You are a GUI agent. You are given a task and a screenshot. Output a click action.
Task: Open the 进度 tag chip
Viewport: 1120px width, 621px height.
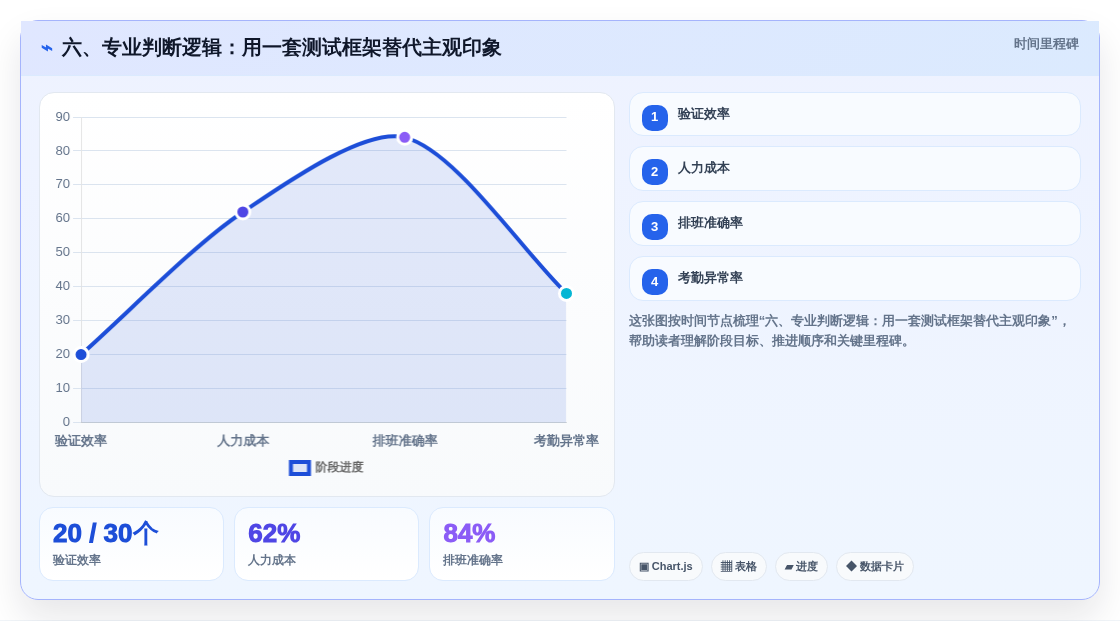(x=801, y=567)
